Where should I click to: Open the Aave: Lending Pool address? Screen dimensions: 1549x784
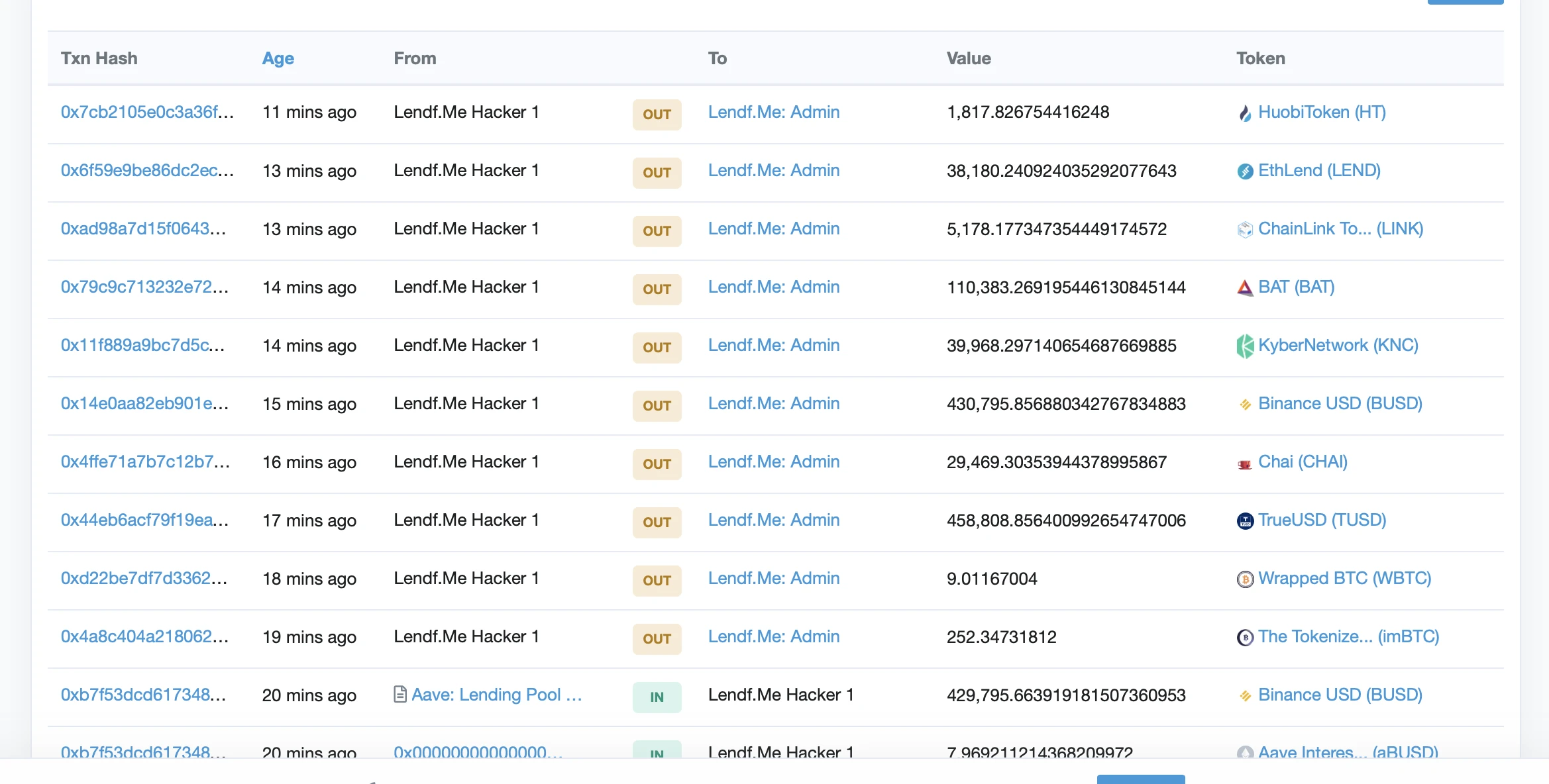point(497,695)
